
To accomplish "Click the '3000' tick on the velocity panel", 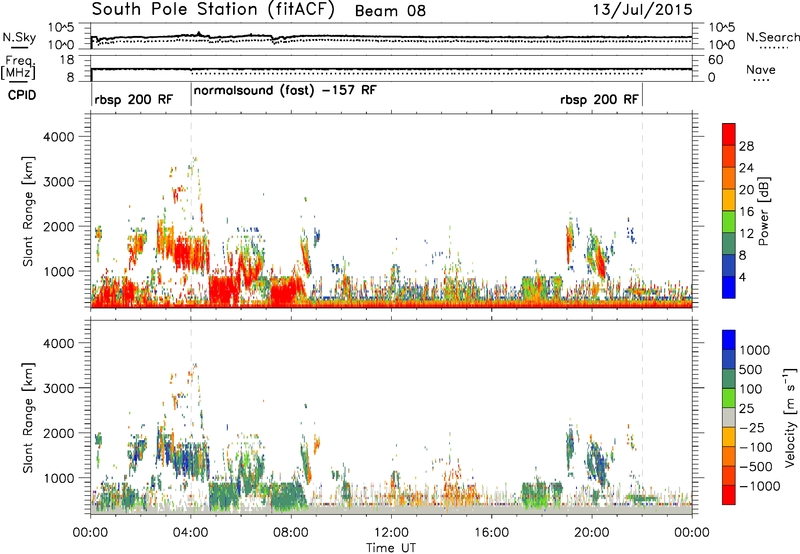I will tap(59, 388).
